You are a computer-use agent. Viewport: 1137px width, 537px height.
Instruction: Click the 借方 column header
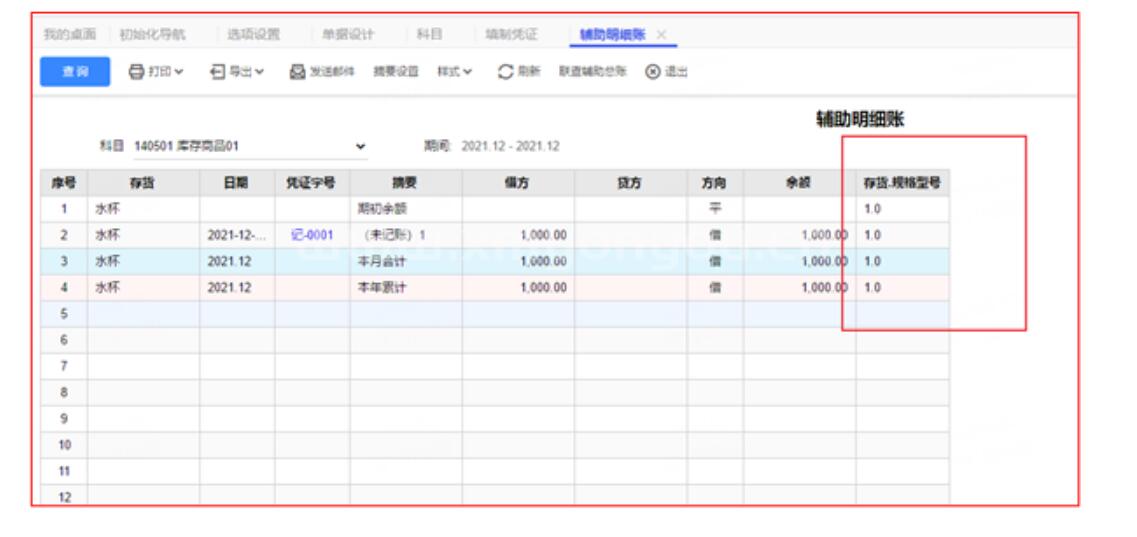(518, 183)
